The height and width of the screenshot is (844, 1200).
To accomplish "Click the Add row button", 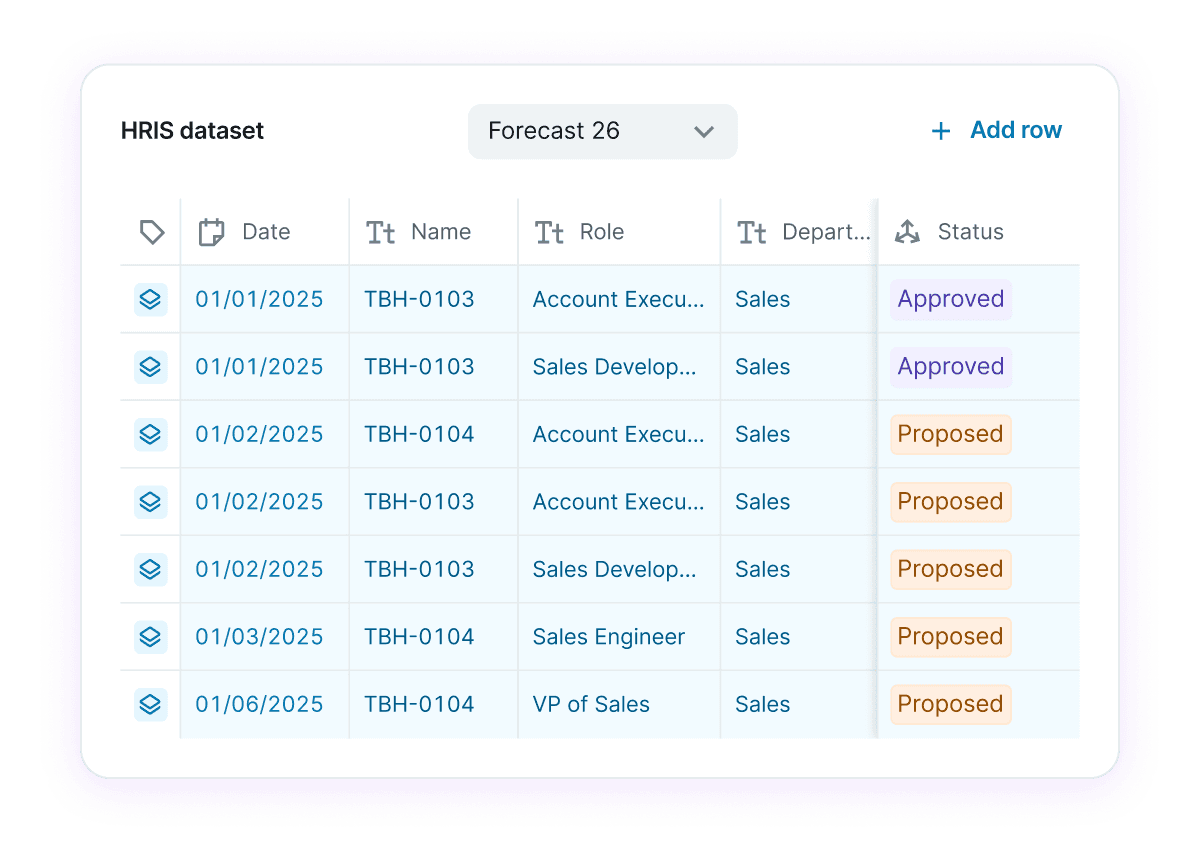I will (1015, 130).
